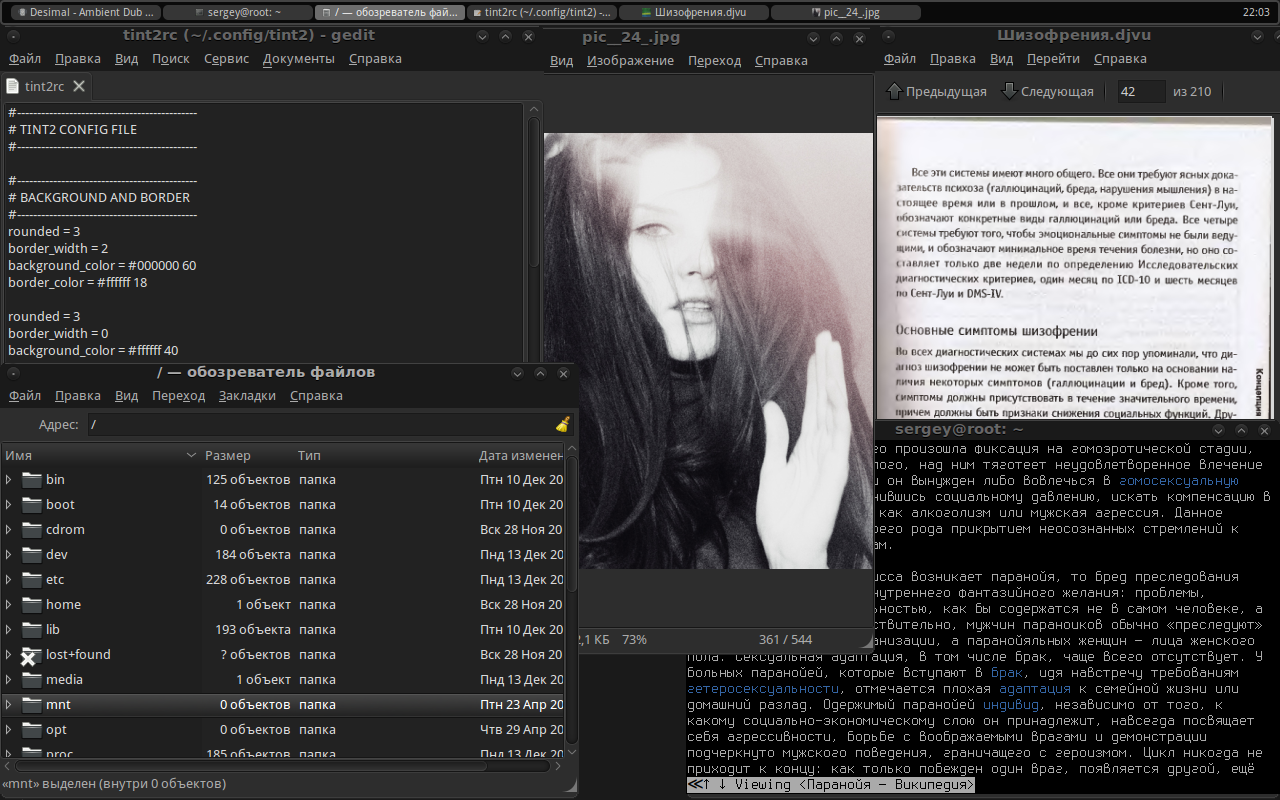Expand the dev folder tree node
The height and width of the screenshot is (800, 1280).
coord(9,555)
